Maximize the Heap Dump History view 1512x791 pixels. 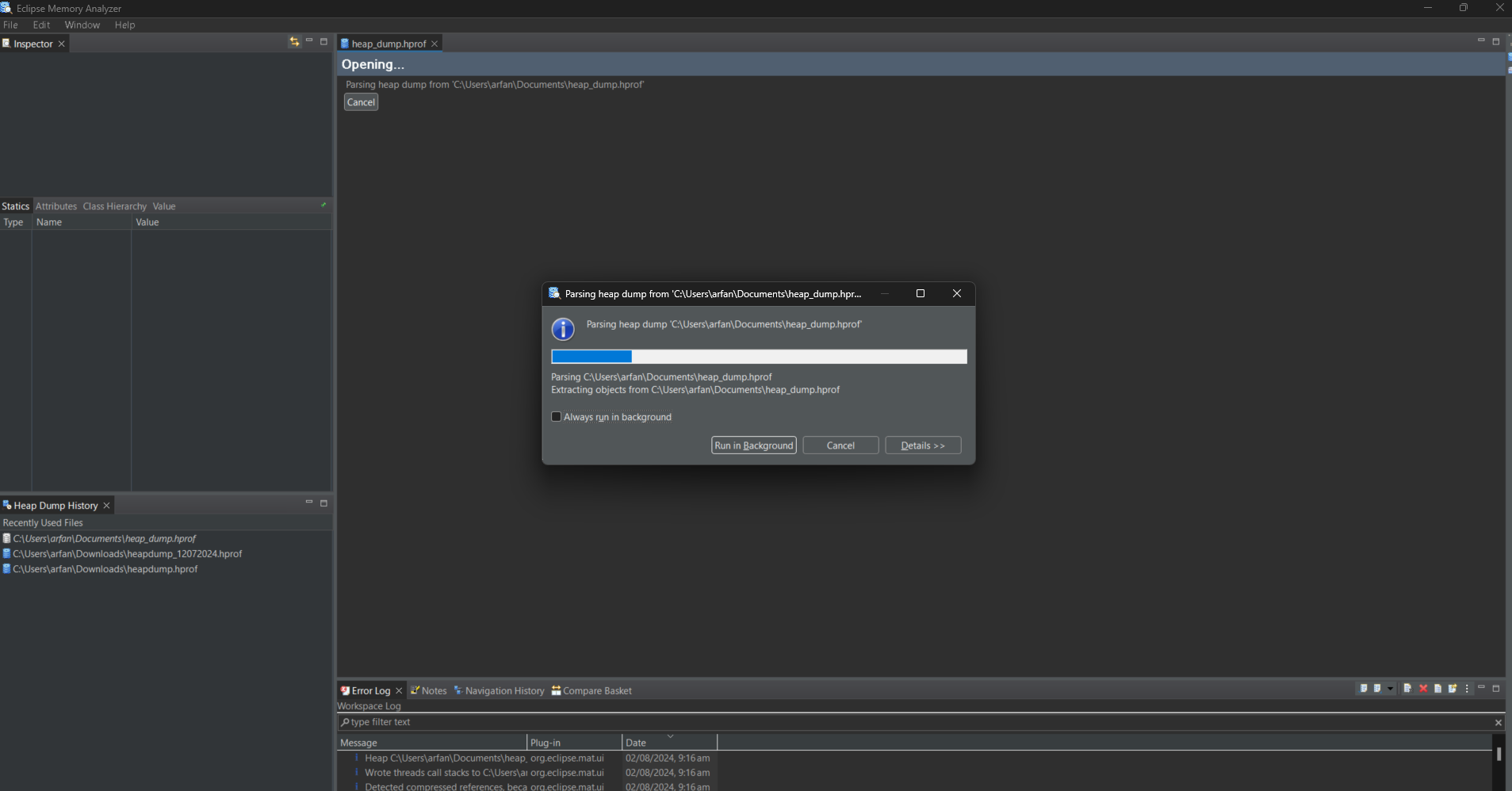tap(323, 502)
